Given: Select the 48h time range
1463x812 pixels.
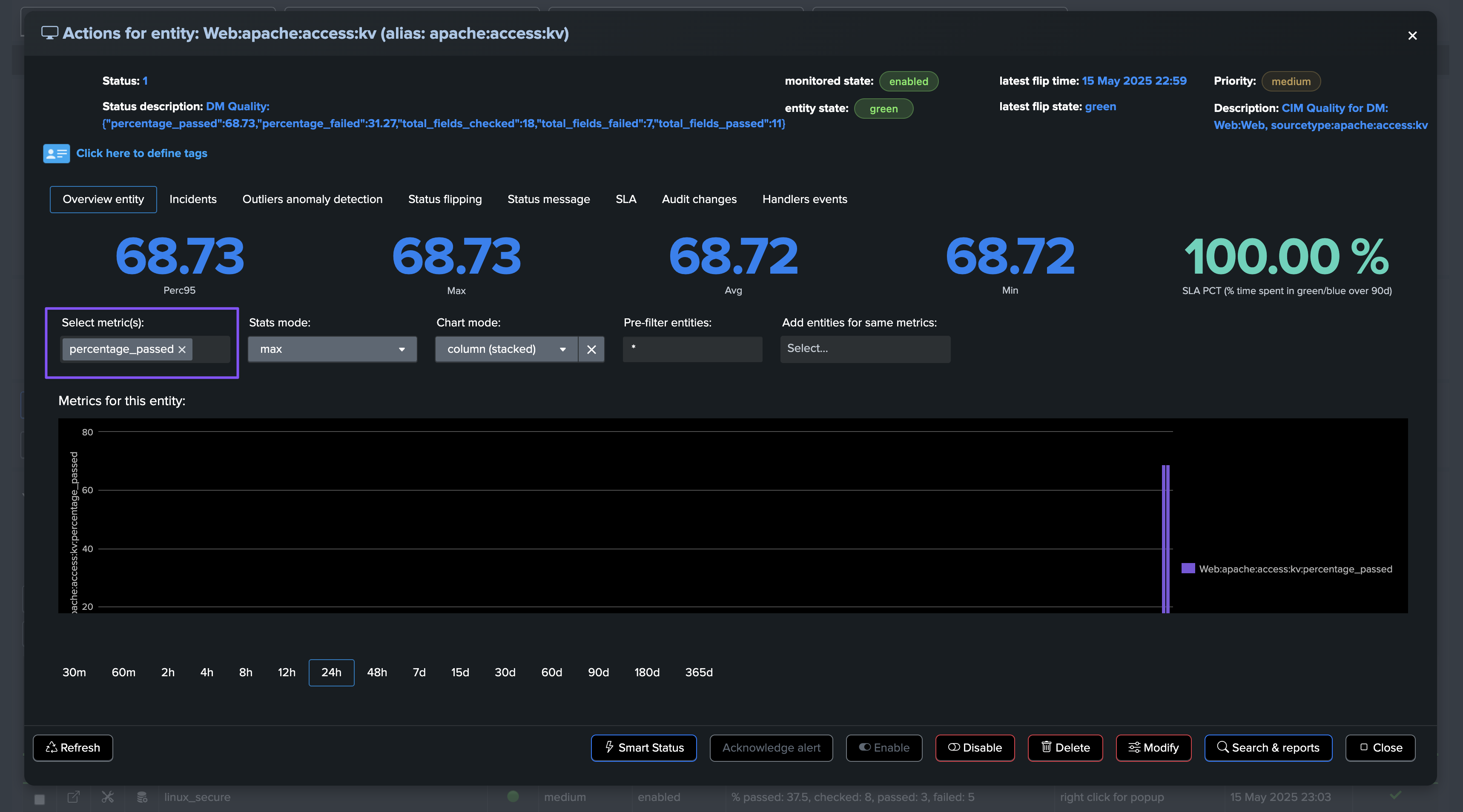Looking at the screenshot, I should 376,672.
